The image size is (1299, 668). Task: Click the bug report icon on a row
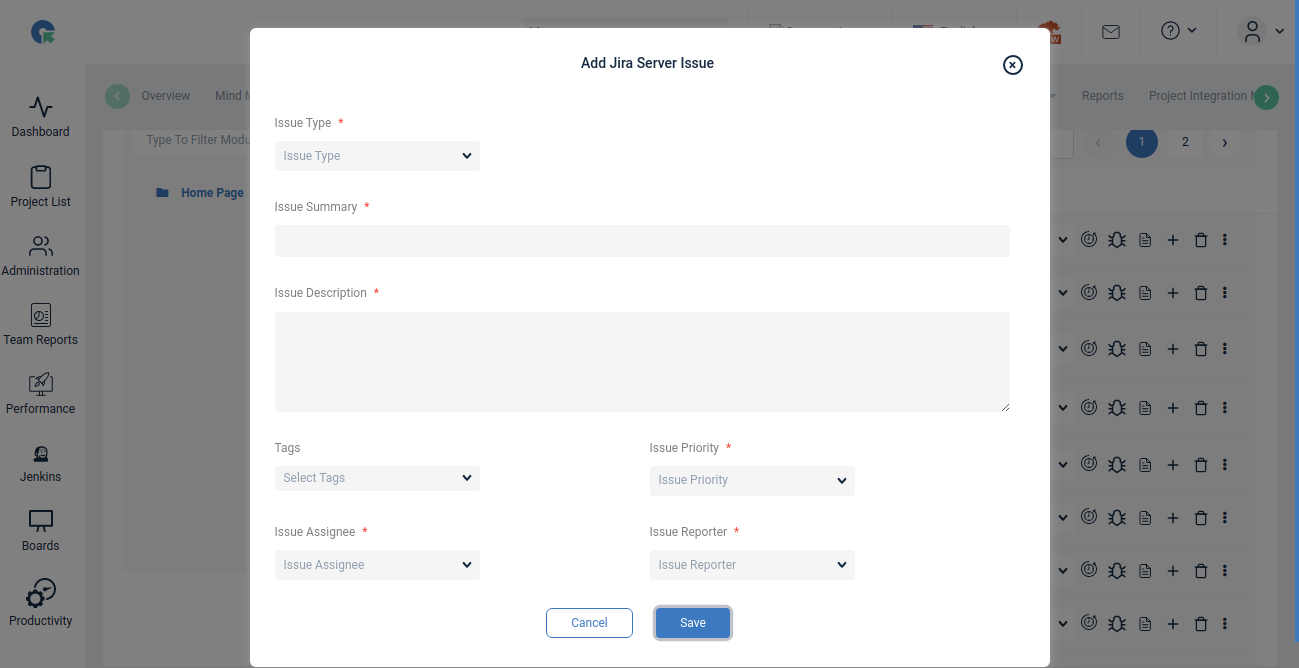pyautogui.click(x=1117, y=239)
